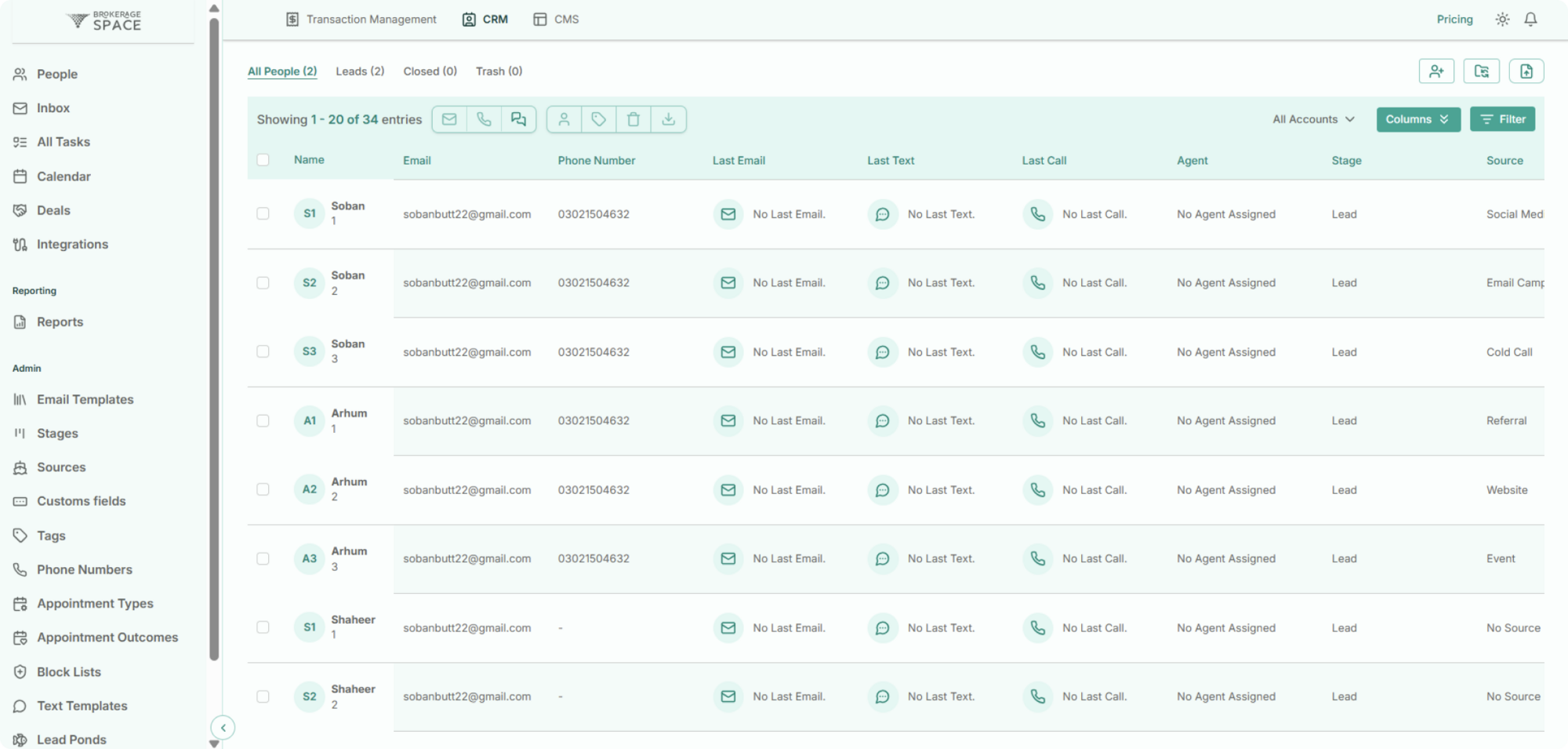Click Cold Call source in Soban 3 row

pos(1509,352)
